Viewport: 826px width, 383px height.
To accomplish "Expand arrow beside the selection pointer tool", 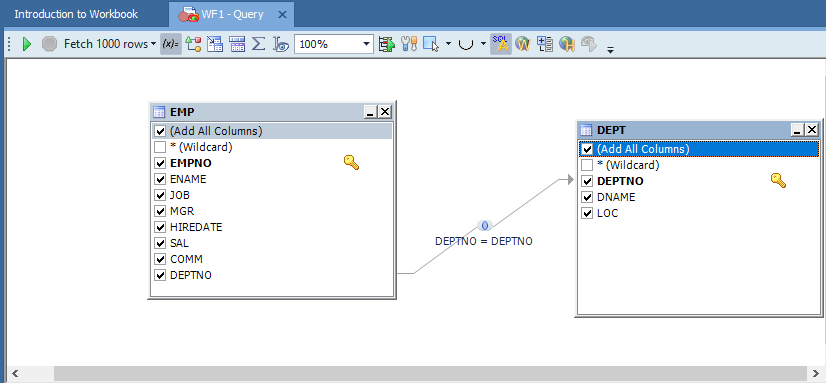I will [448, 44].
